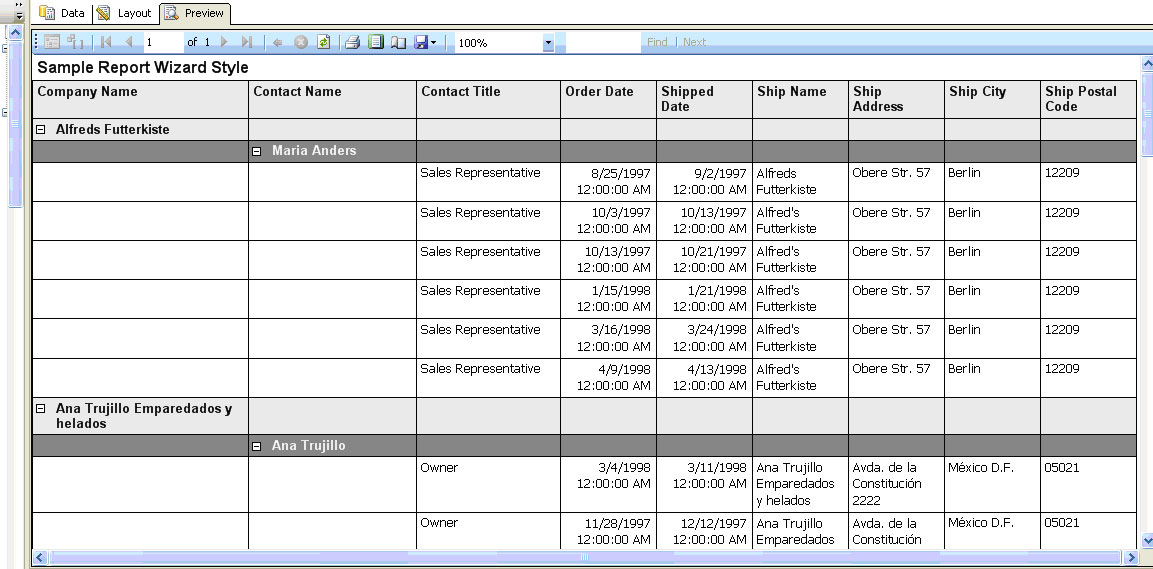Click the Company Name column header
1153x569 pixels.
click(140, 99)
